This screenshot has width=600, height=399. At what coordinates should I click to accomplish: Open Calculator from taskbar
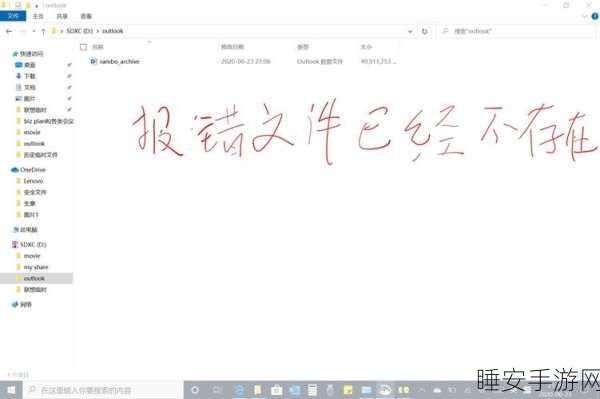click(x=312, y=390)
